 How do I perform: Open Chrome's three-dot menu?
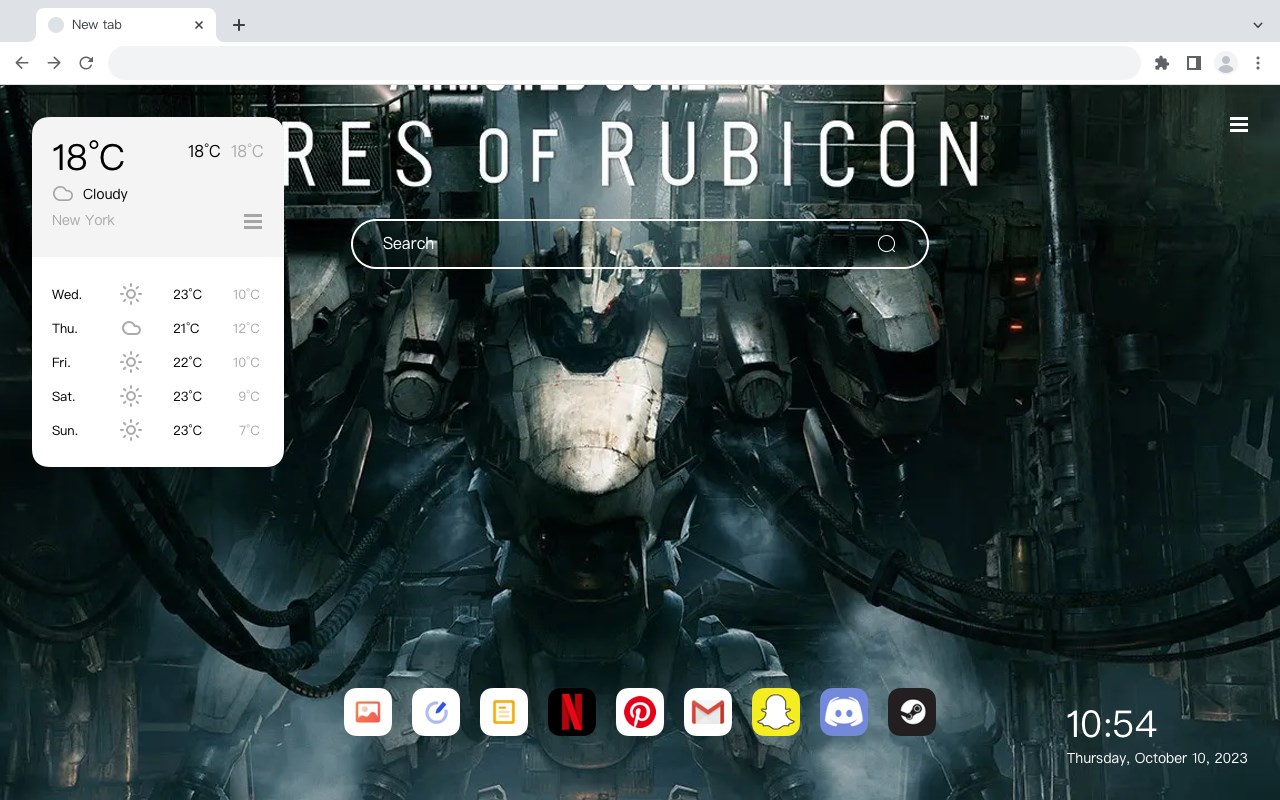(1258, 63)
